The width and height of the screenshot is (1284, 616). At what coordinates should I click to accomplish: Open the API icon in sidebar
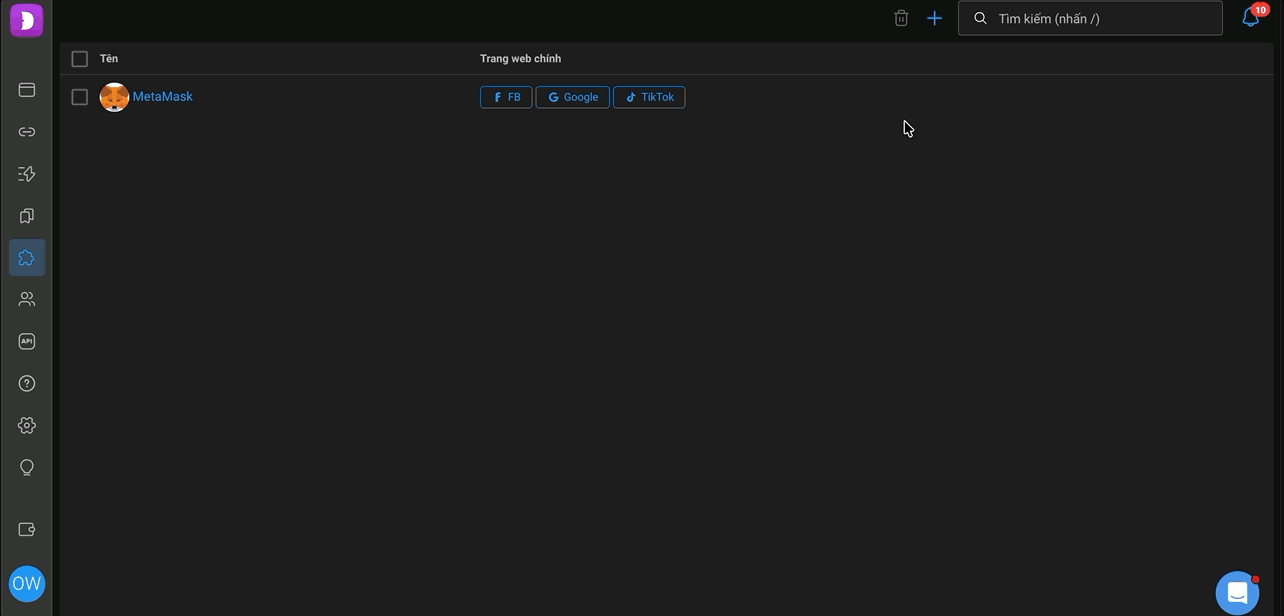[27, 341]
